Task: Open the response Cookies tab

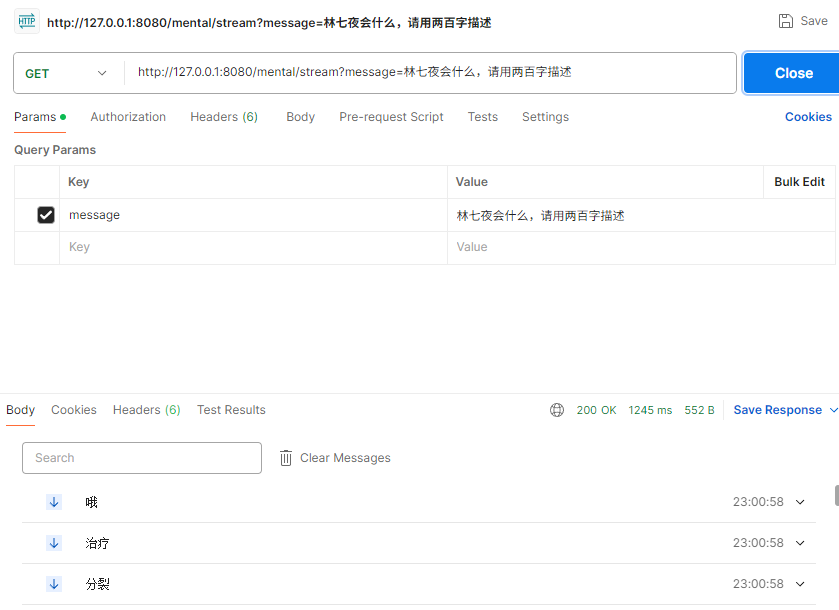Action: [x=74, y=410]
